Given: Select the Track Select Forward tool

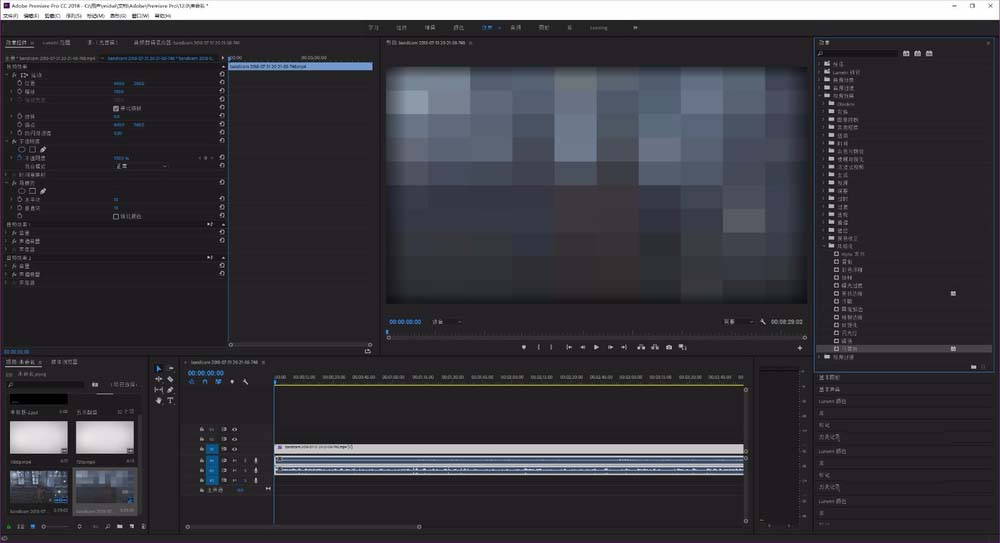Looking at the screenshot, I should pyautogui.click(x=170, y=369).
